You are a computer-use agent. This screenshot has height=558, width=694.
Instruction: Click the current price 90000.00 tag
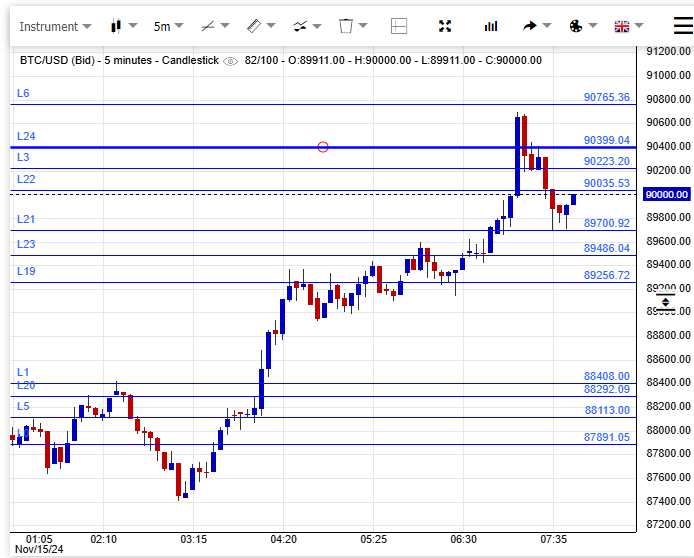tap(667, 195)
